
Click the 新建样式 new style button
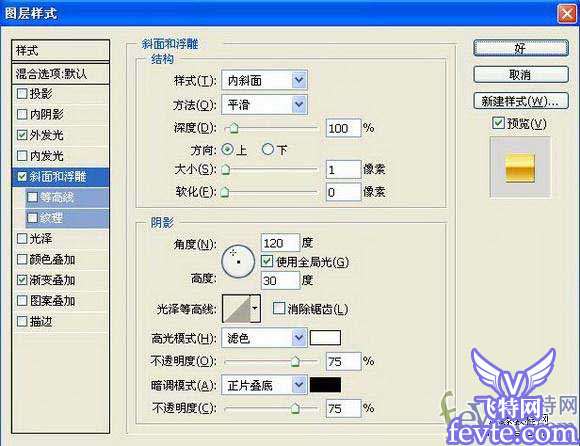pyautogui.click(x=521, y=101)
